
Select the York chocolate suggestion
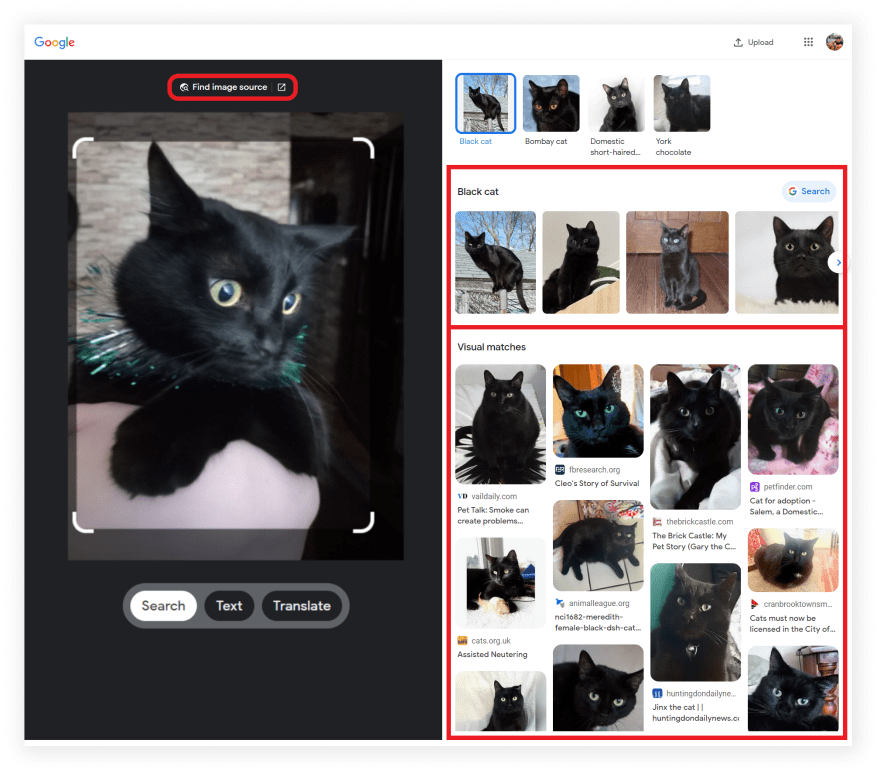pos(683,103)
